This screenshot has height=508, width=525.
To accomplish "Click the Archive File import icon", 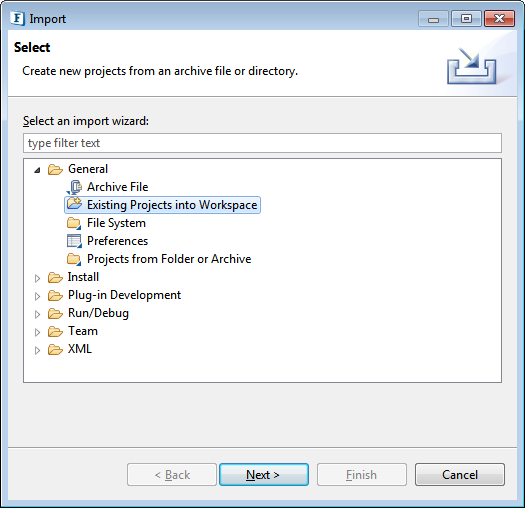I will (x=74, y=187).
